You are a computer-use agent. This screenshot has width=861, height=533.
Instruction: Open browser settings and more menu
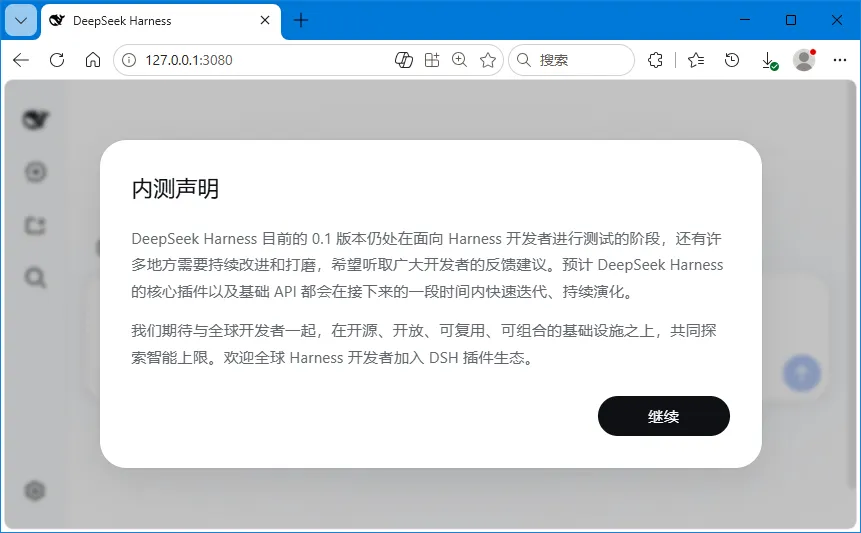click(840, 60)
